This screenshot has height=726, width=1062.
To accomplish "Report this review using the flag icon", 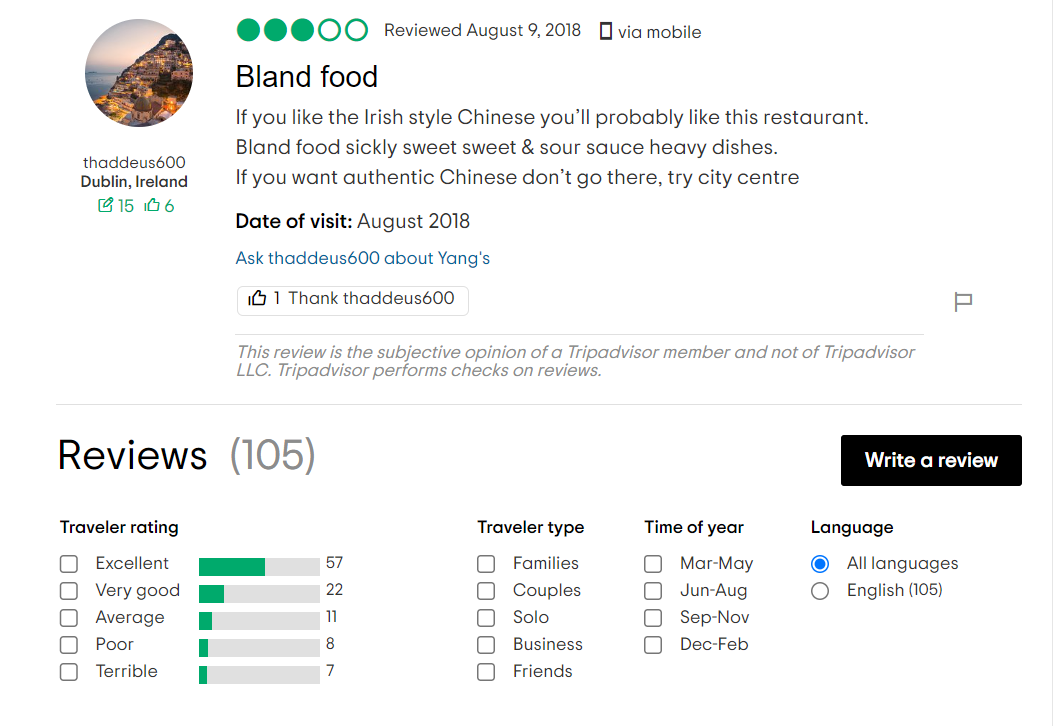I will point(963,300).
